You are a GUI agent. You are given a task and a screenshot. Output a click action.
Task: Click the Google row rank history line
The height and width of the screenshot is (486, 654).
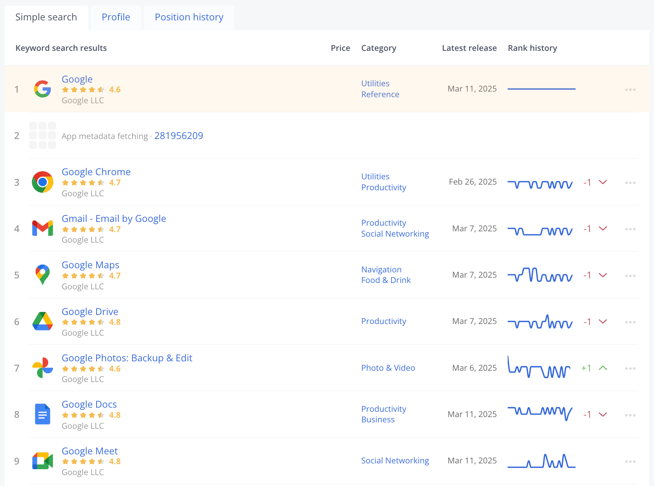(x=541, y=89)
